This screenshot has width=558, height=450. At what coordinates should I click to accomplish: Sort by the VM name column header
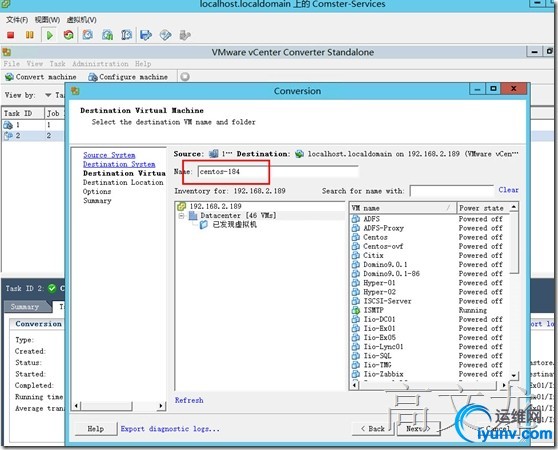coord(403,208)
